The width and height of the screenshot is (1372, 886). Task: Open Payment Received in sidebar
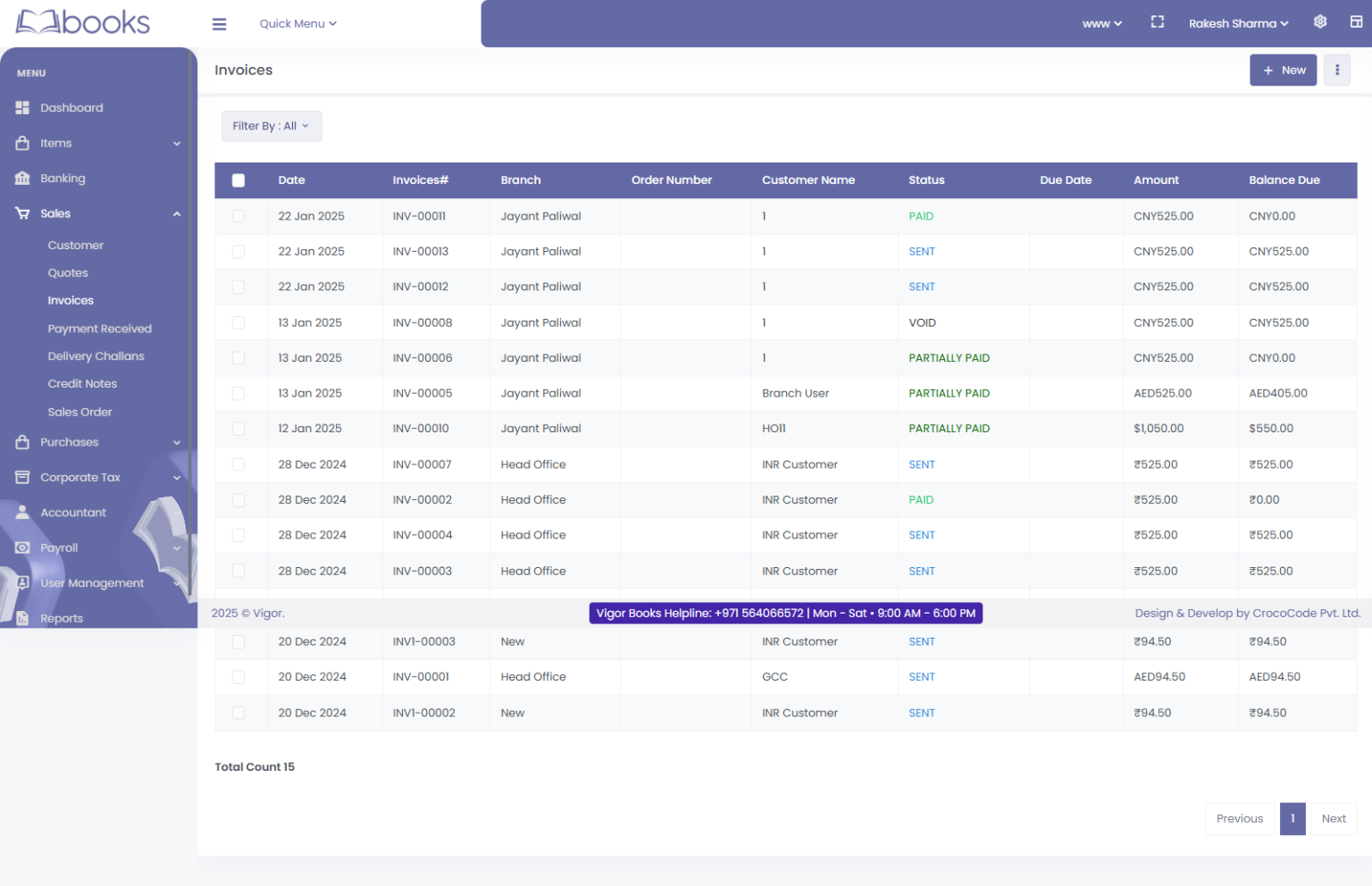pos(100,329)
